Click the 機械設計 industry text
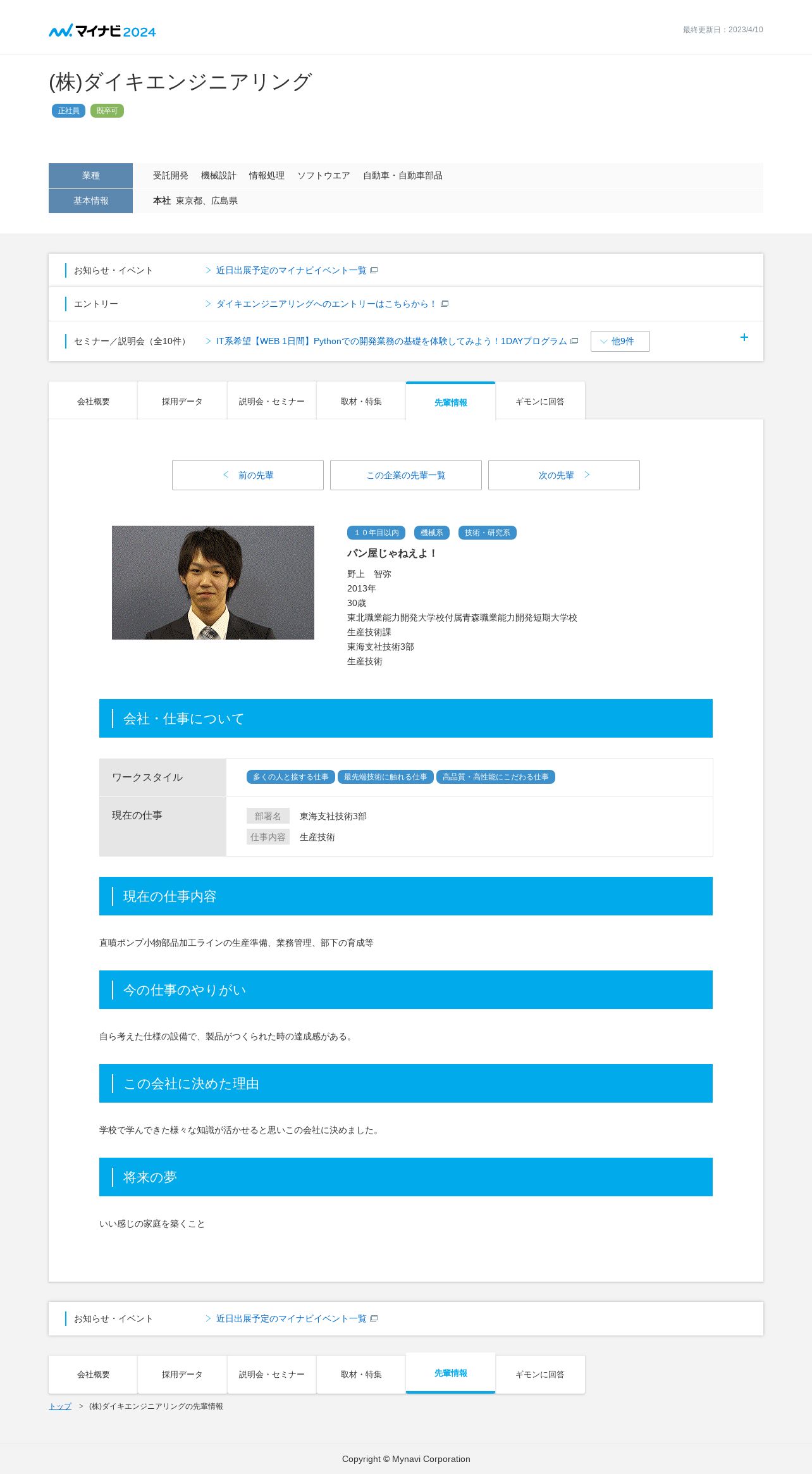 coord(219,176)
